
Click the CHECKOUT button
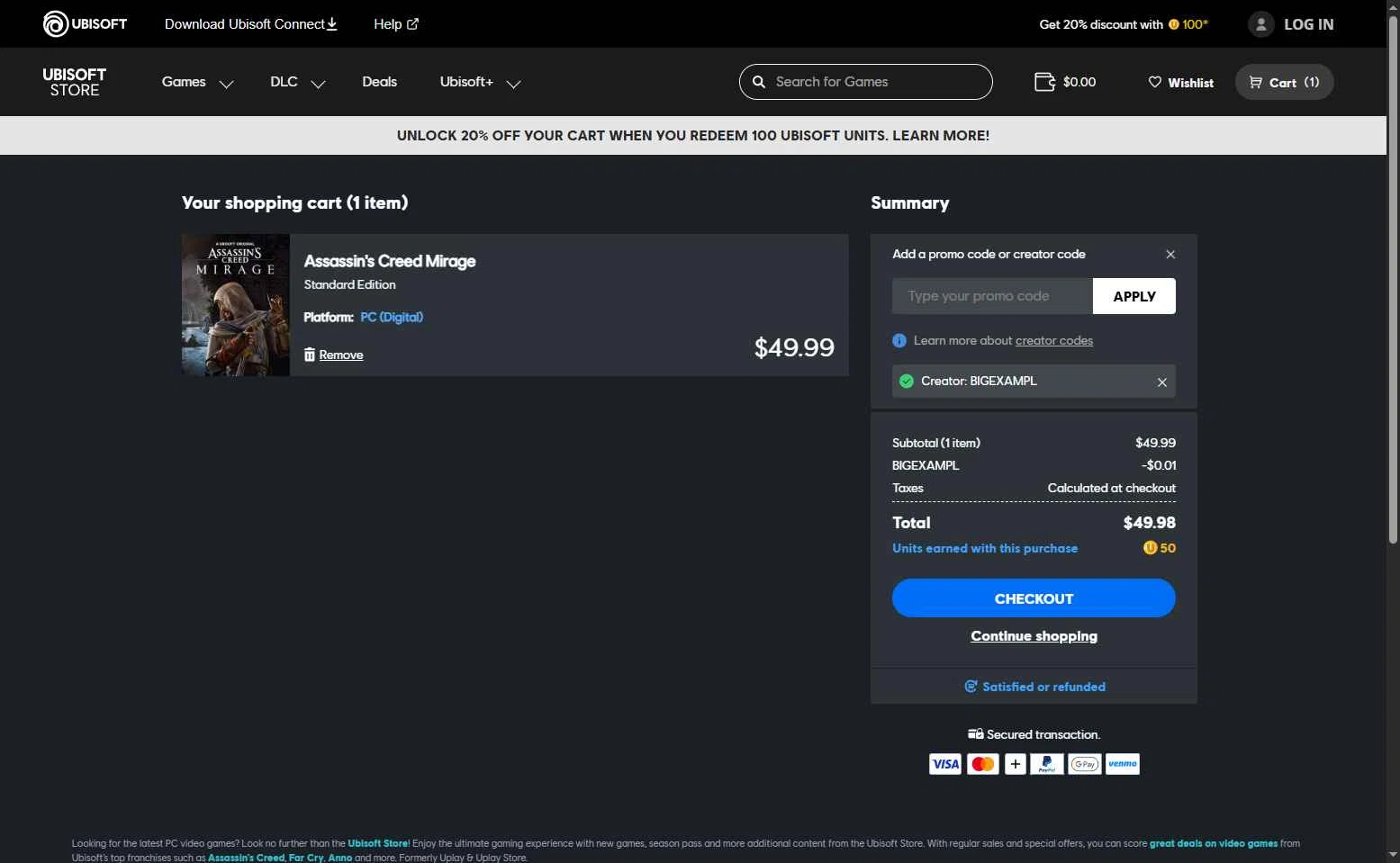click(x=1034, y=598)
